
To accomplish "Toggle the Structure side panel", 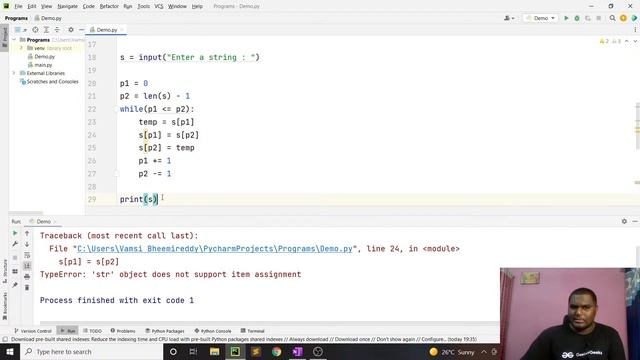I will (5, 271).
